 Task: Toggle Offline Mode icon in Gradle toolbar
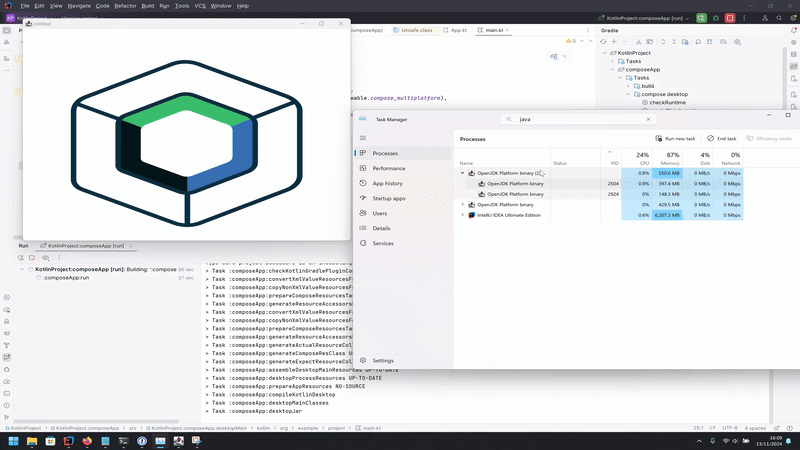pos(723,42)
